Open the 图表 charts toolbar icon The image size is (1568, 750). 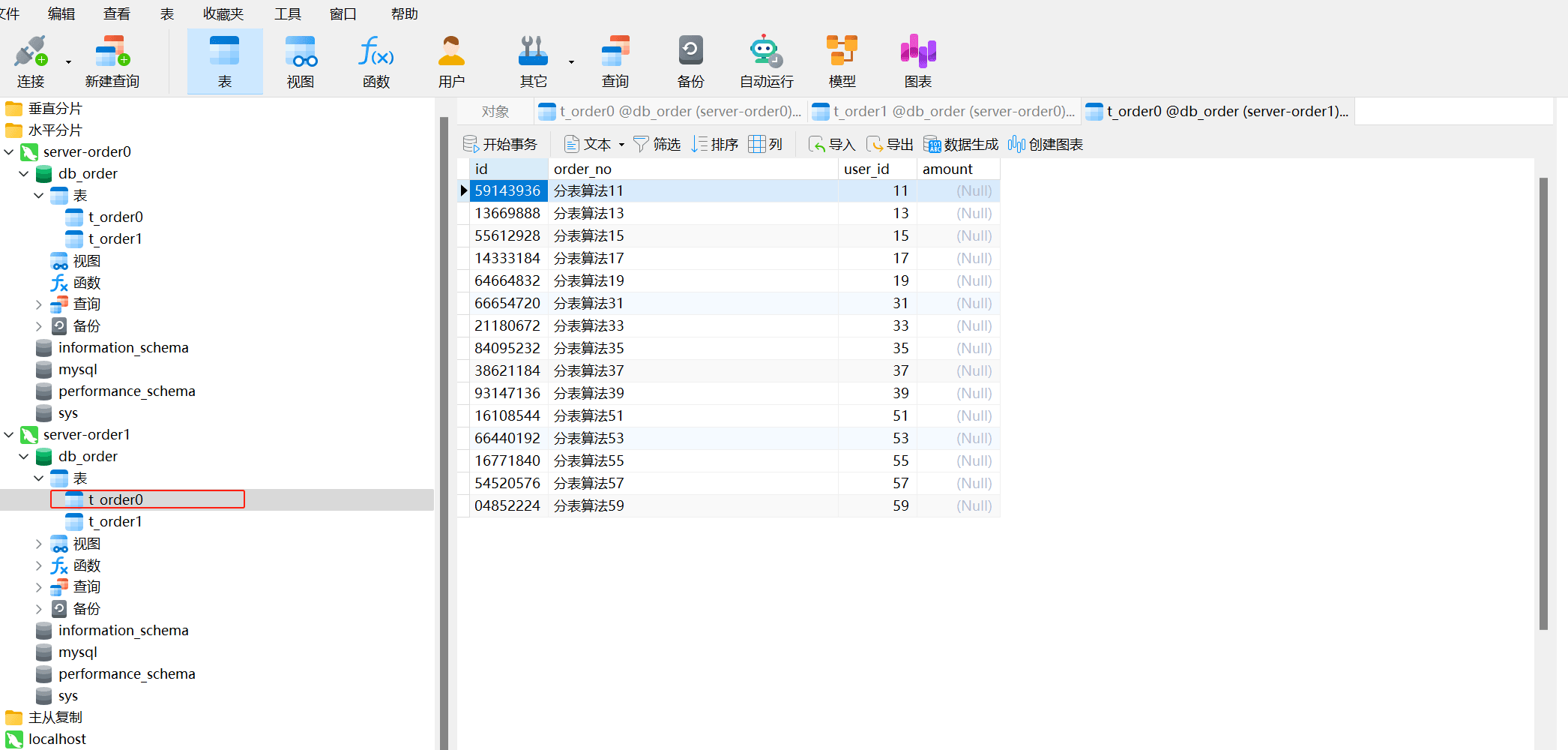click(918, 61)
